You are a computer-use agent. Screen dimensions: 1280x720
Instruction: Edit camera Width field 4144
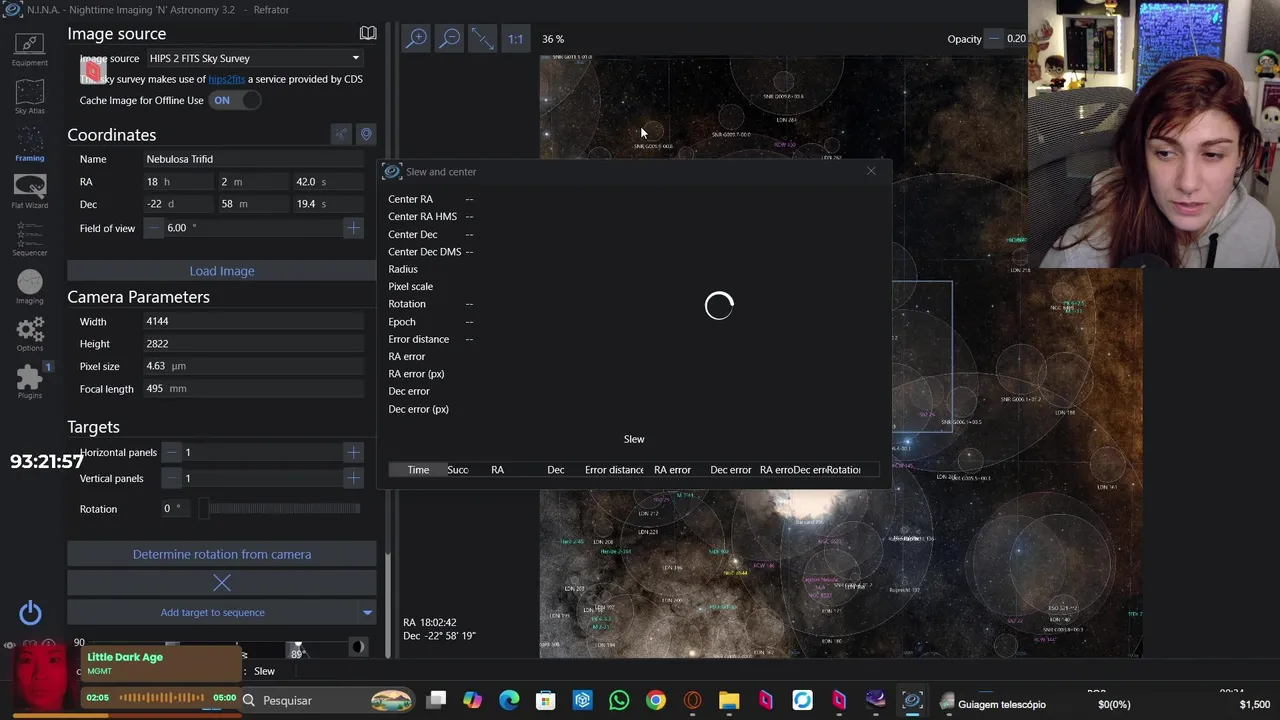pyautogui.click(x=254, y=321)
